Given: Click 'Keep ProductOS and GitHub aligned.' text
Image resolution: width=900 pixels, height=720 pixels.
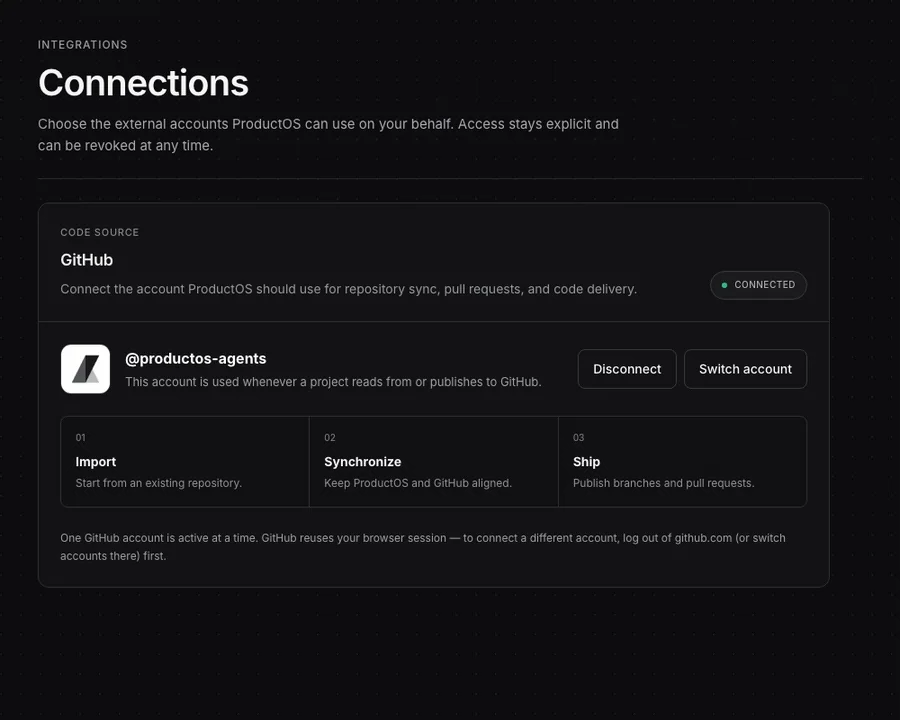Looking at the screenshot, I should pyautogui.click(x=418, y=483).
